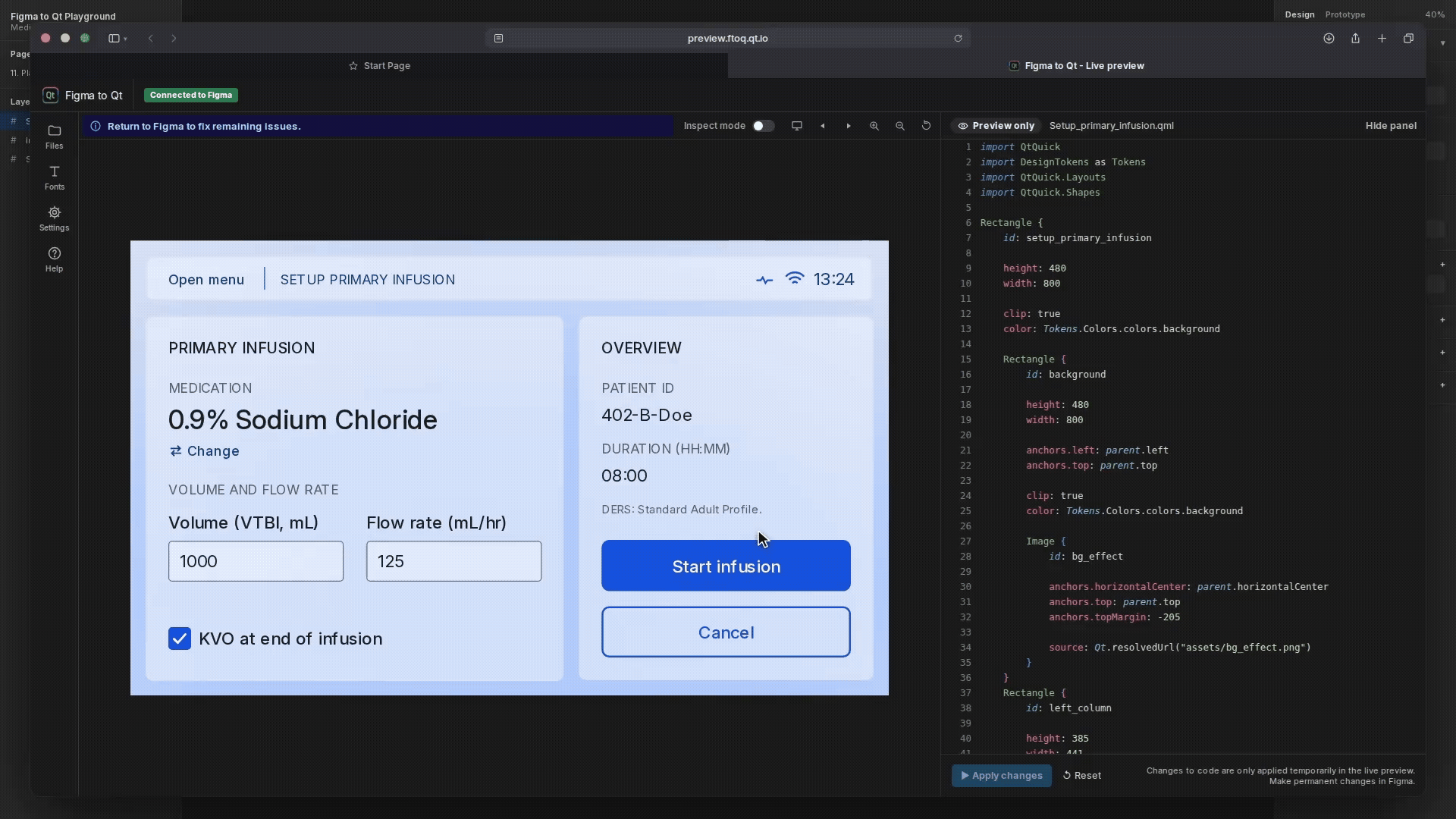This screenshot has height=819, width=1456.
Task: Open browser downloads icon
Action: [1329, 38]
